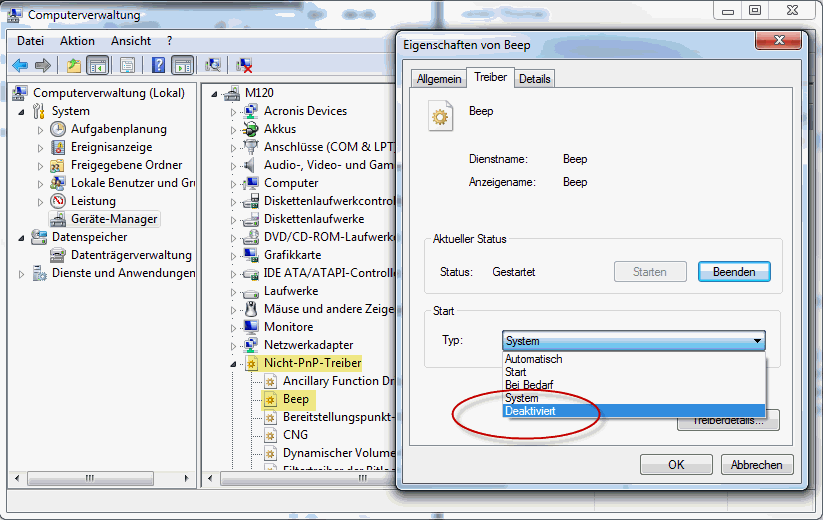
Task: Open the Aktion menu
Action: pos(77,41)
